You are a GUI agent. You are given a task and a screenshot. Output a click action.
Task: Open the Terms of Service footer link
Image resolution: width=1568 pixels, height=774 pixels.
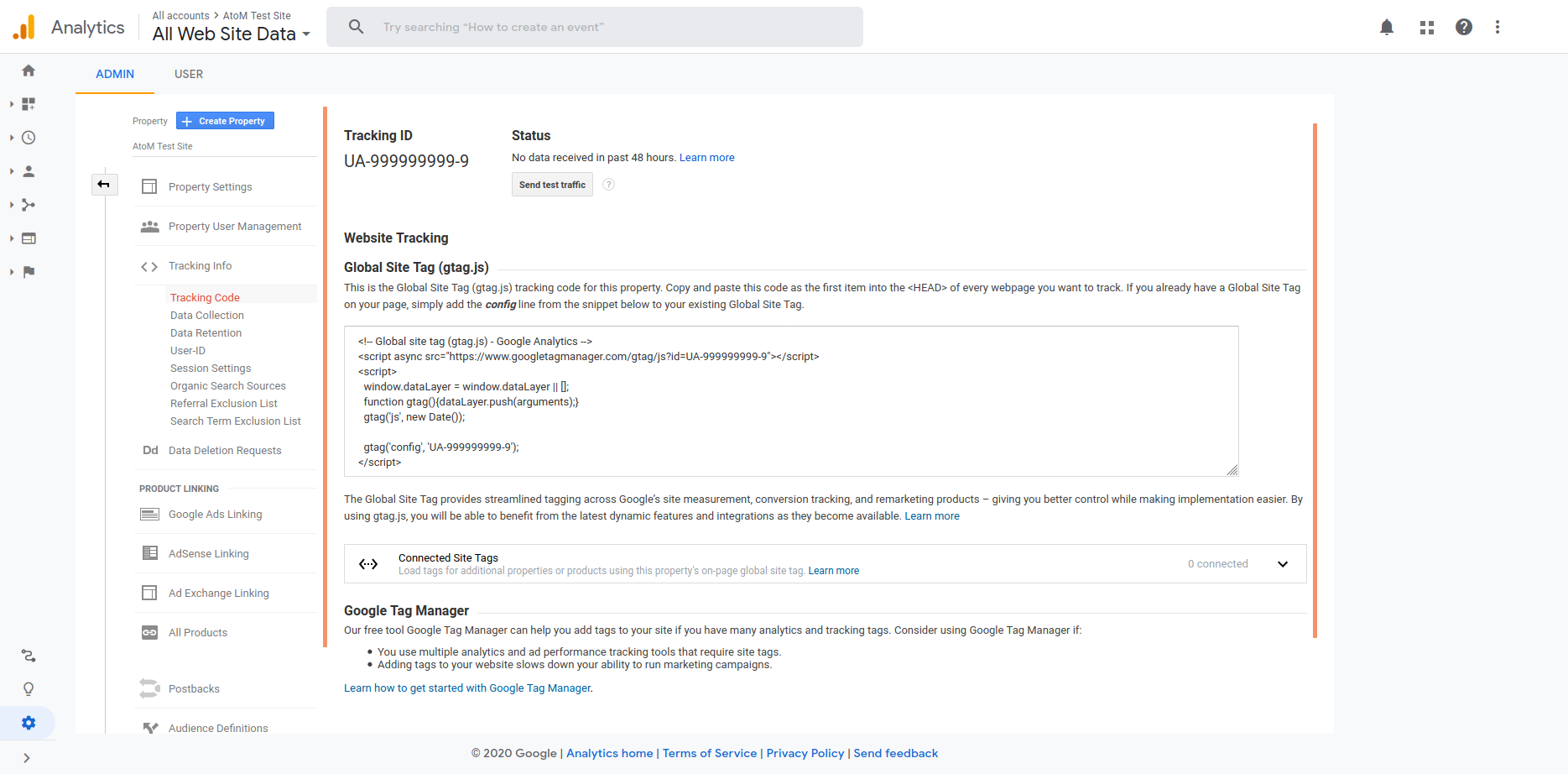click(710, 753)
